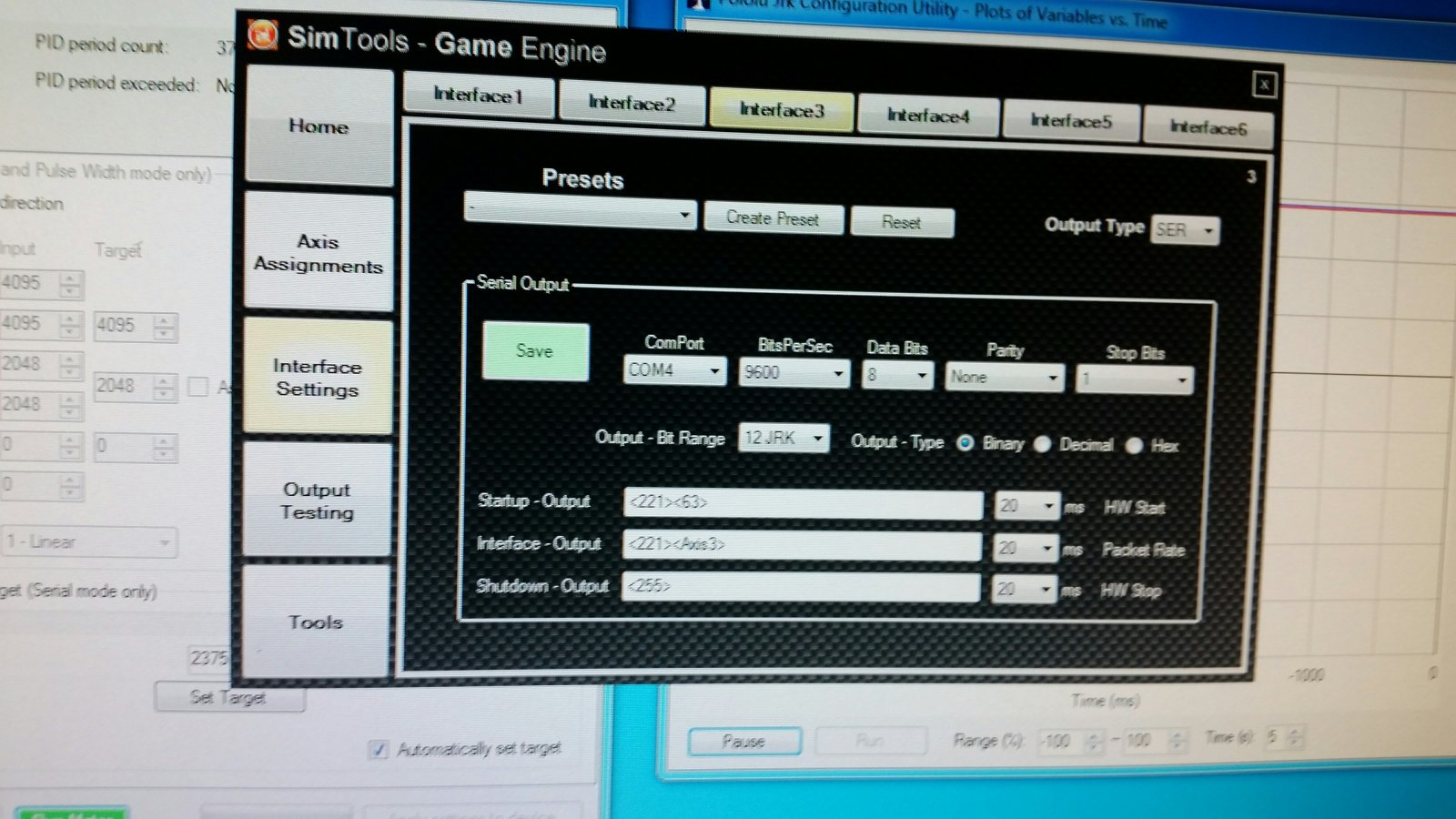Screen dimensions: 1456x819
Task: Click the Reset button
Action: [x=902, y=222]
